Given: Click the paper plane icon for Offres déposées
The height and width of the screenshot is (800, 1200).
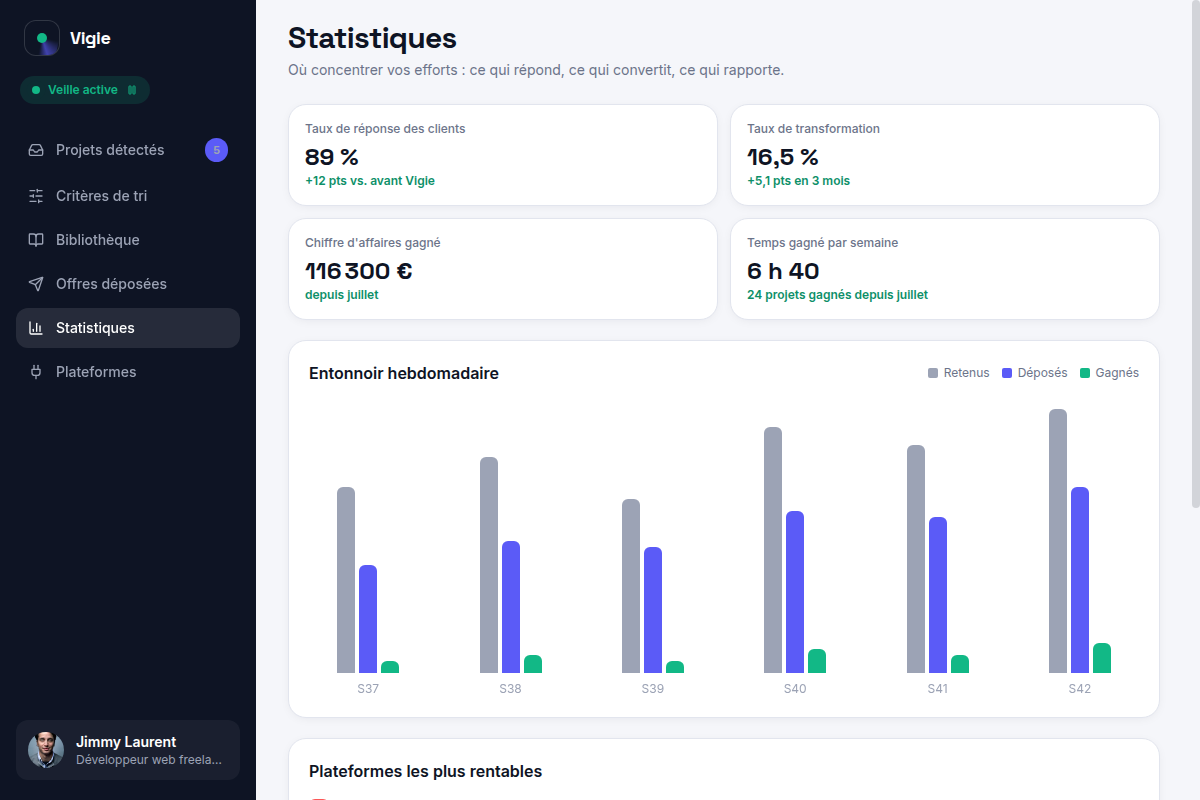Looking at the screenshot, I should click(x=36, y=284).
